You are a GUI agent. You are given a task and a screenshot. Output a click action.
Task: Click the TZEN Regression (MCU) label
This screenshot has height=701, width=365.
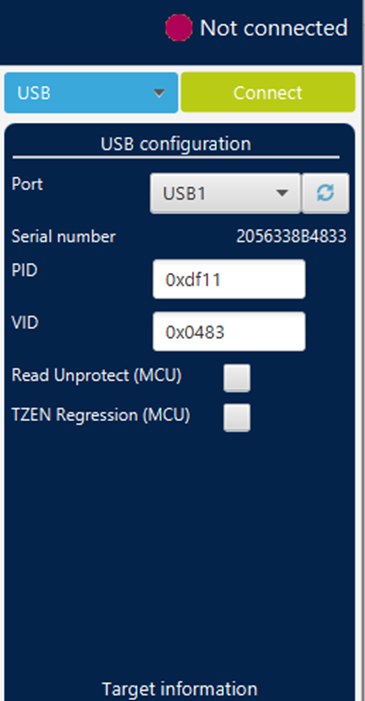[101, 415]
